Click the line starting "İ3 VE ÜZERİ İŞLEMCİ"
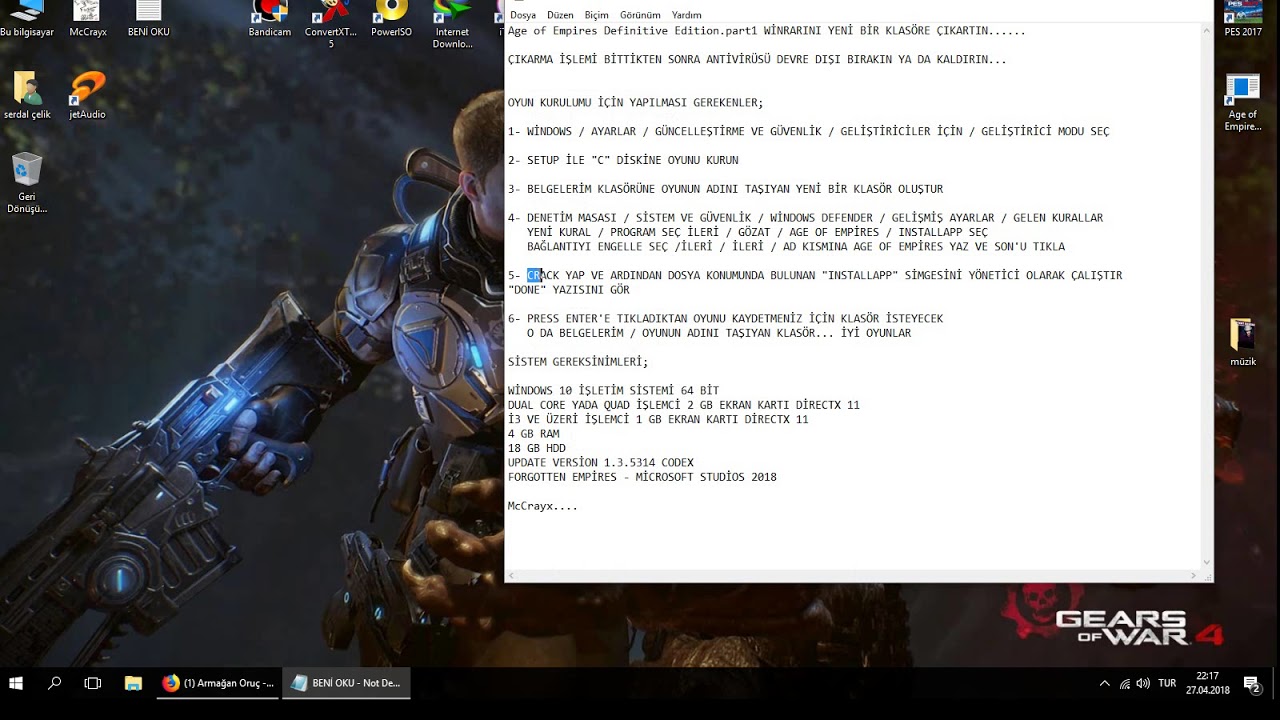Viewport: 1280px width, 720px height. pos(658,420)
